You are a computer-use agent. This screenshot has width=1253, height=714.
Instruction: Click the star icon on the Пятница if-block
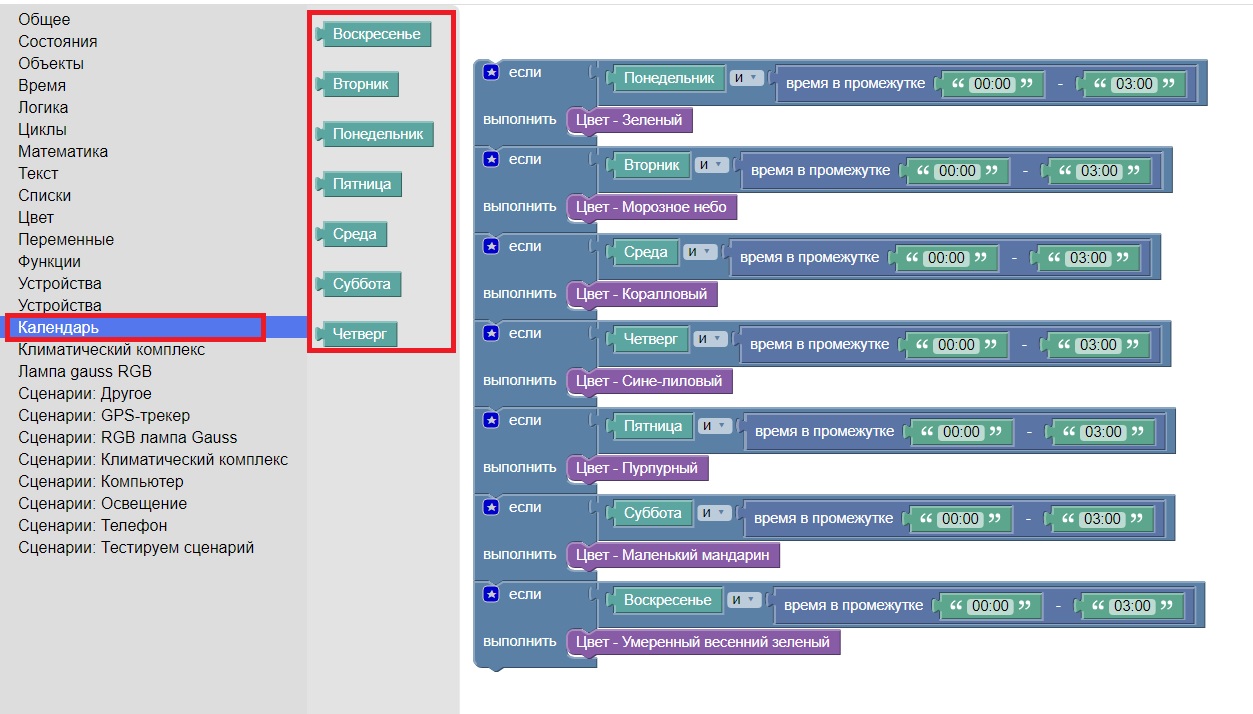pos(491,420)
